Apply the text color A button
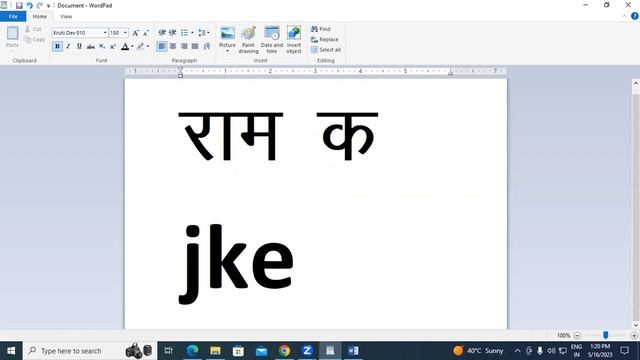This screenshot has width=640, height=360. [125, 47]
